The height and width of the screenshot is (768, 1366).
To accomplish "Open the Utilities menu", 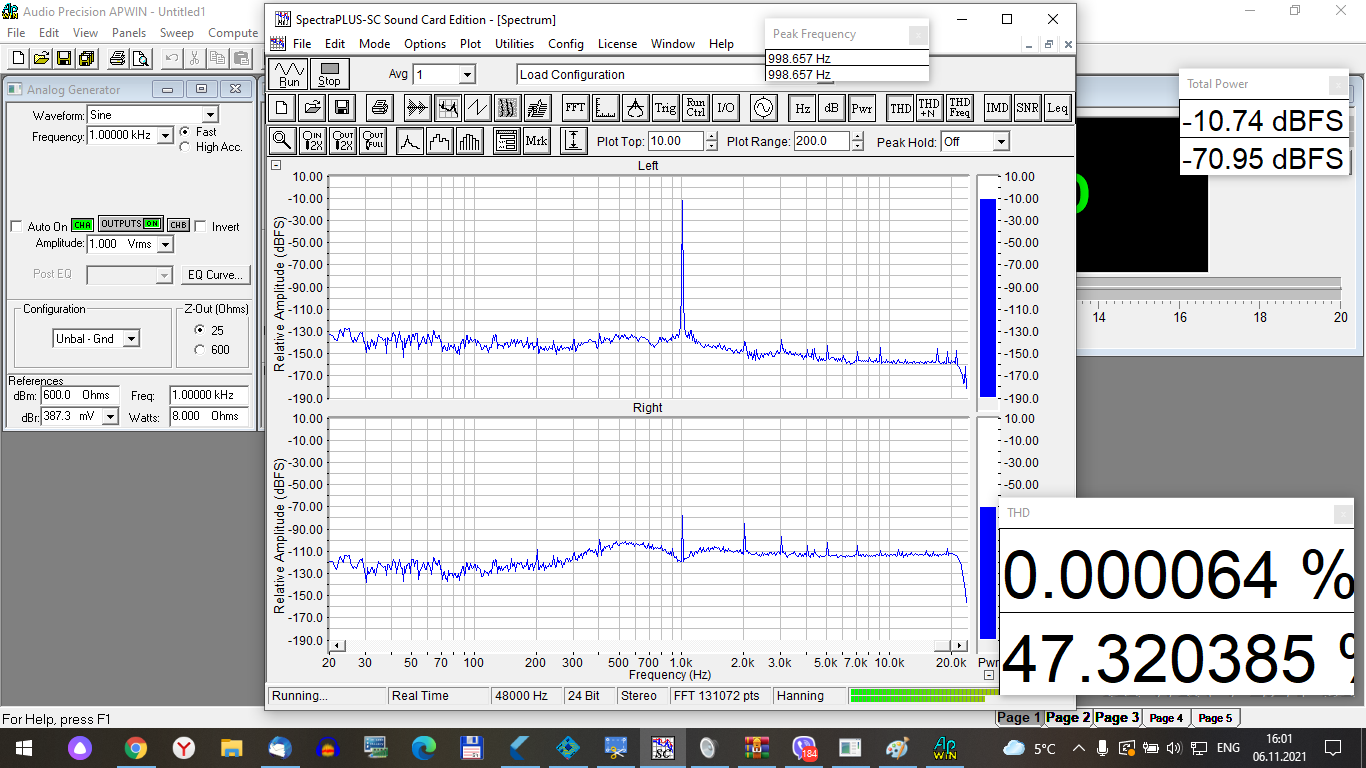I will coord(515,44).
